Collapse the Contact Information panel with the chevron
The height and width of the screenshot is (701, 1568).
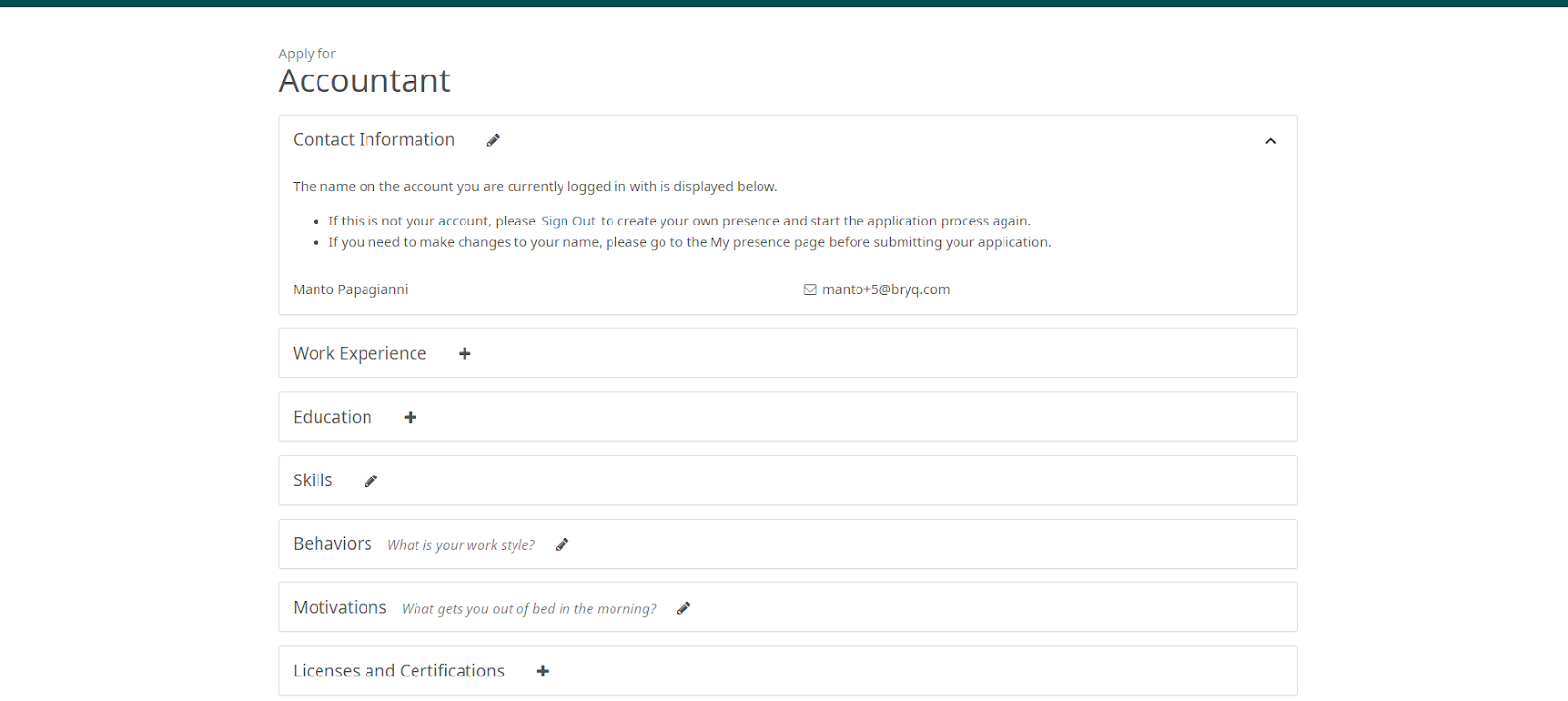point(1270,141)
